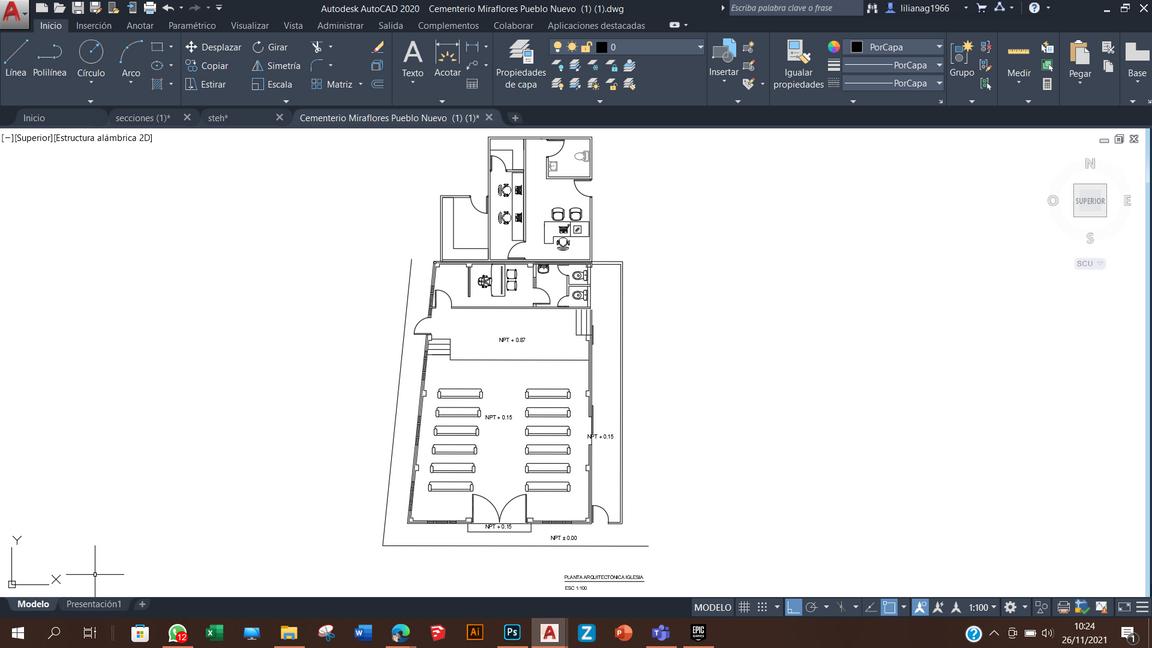
Task: Select the Círculo tool
Action: pos(91,59)
